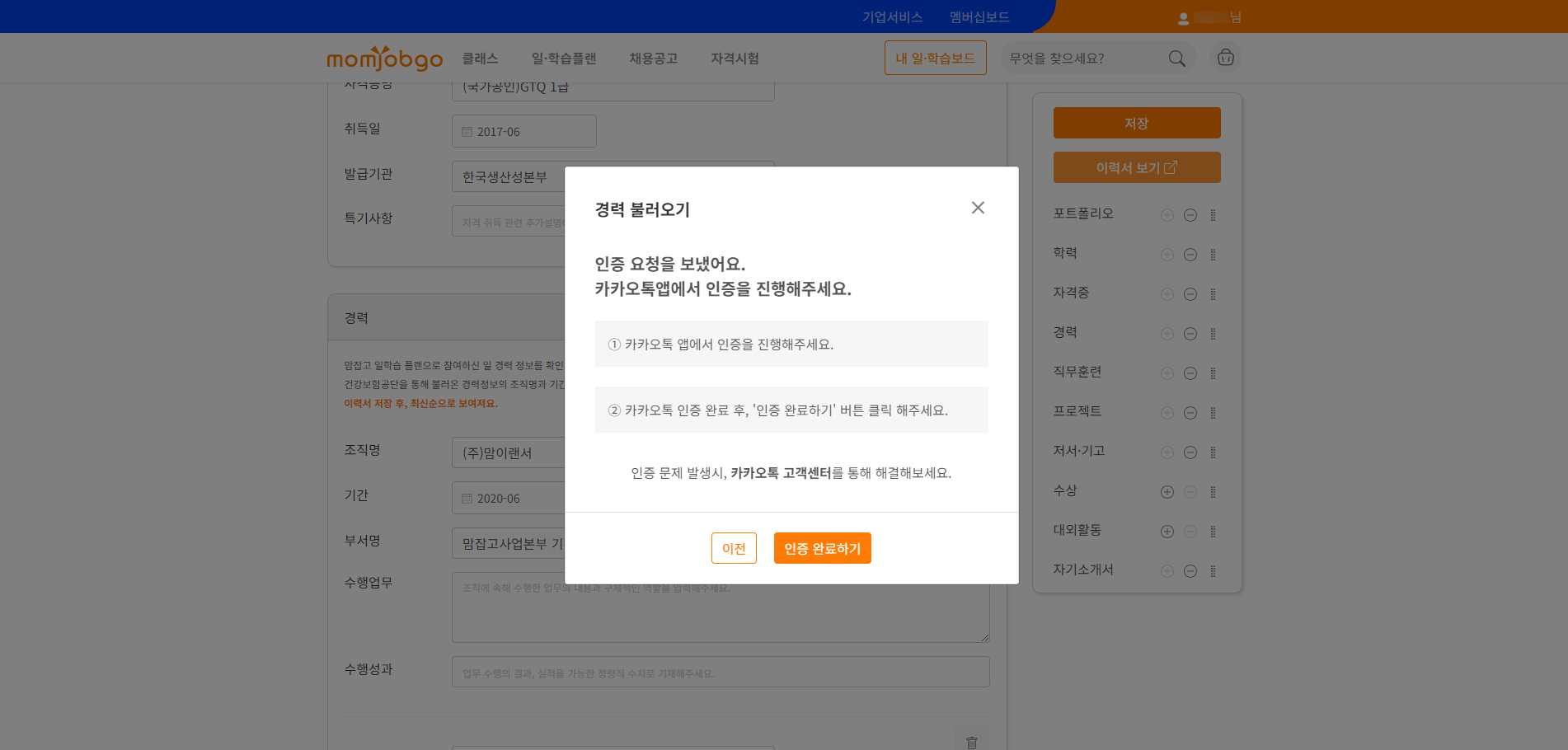Viewport: 1568px width, 750px height.
Task: Close the 경력 불러오기 dialog
Action: pos(978,208)
